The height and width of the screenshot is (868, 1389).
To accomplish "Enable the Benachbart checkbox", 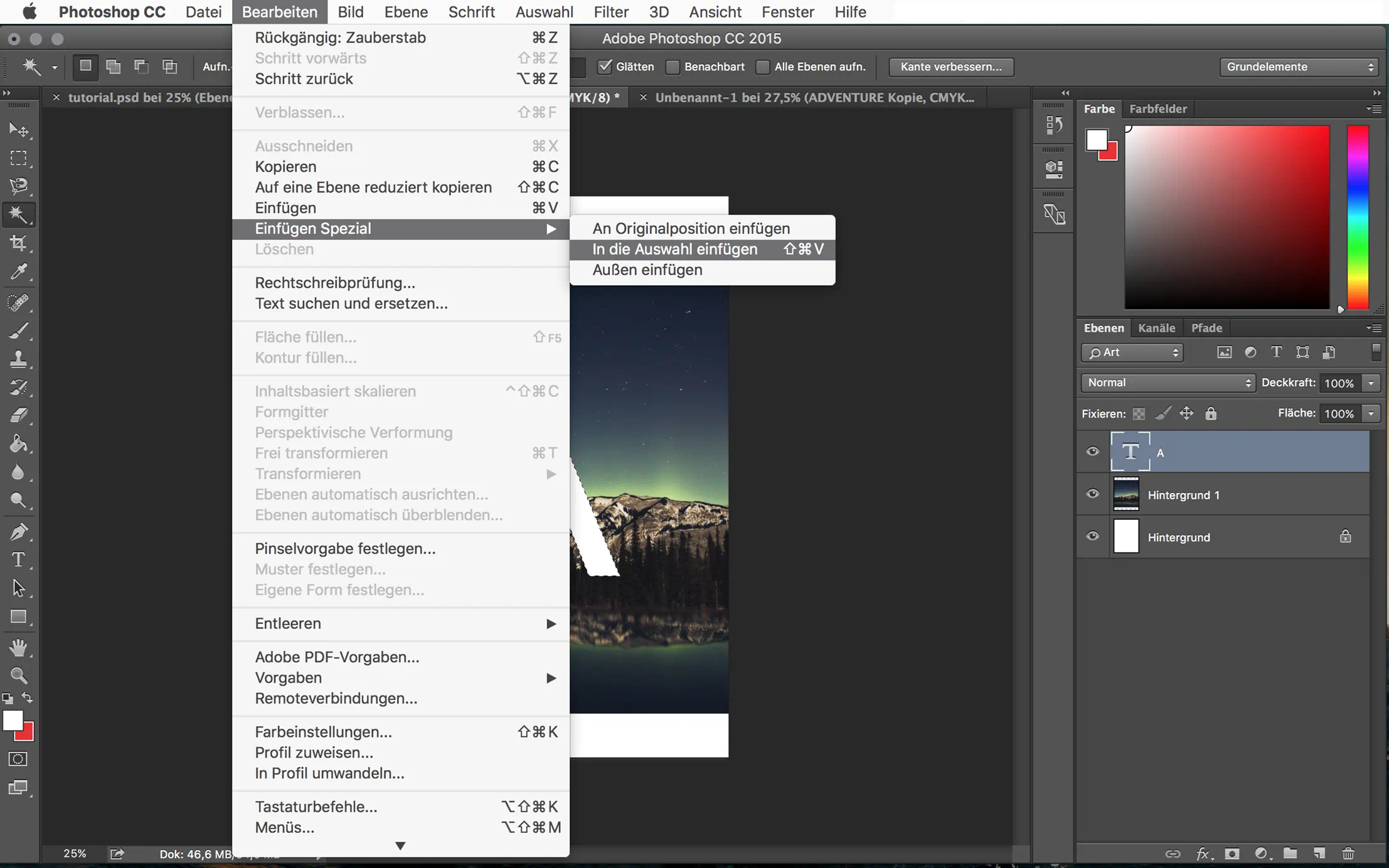I will 673,66.
